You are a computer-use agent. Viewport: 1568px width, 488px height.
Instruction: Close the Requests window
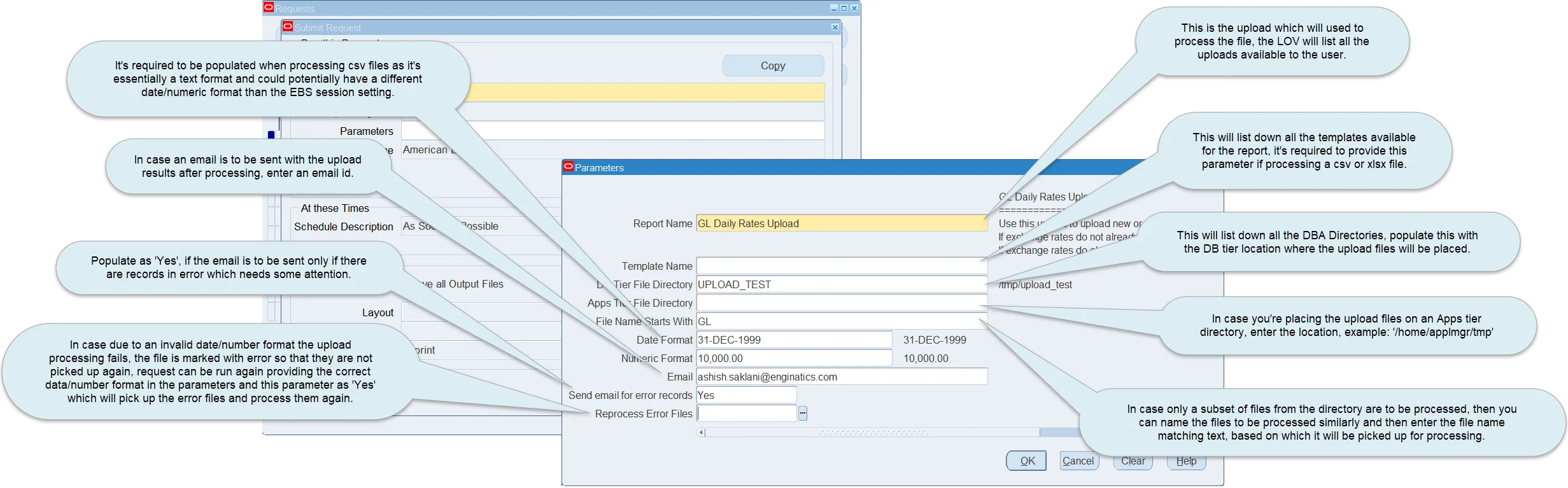(854, 8)
